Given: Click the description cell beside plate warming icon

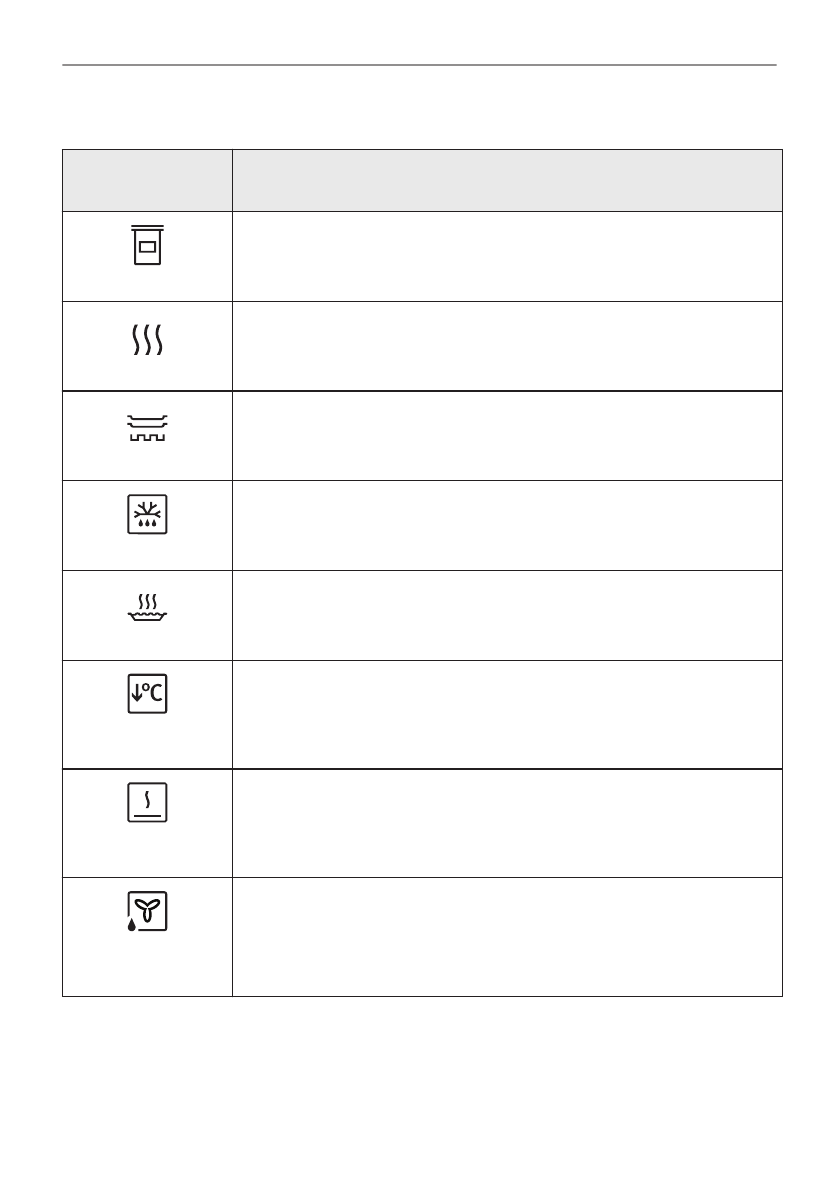Looking at the screenshot, I should click(x=506, y=436).
